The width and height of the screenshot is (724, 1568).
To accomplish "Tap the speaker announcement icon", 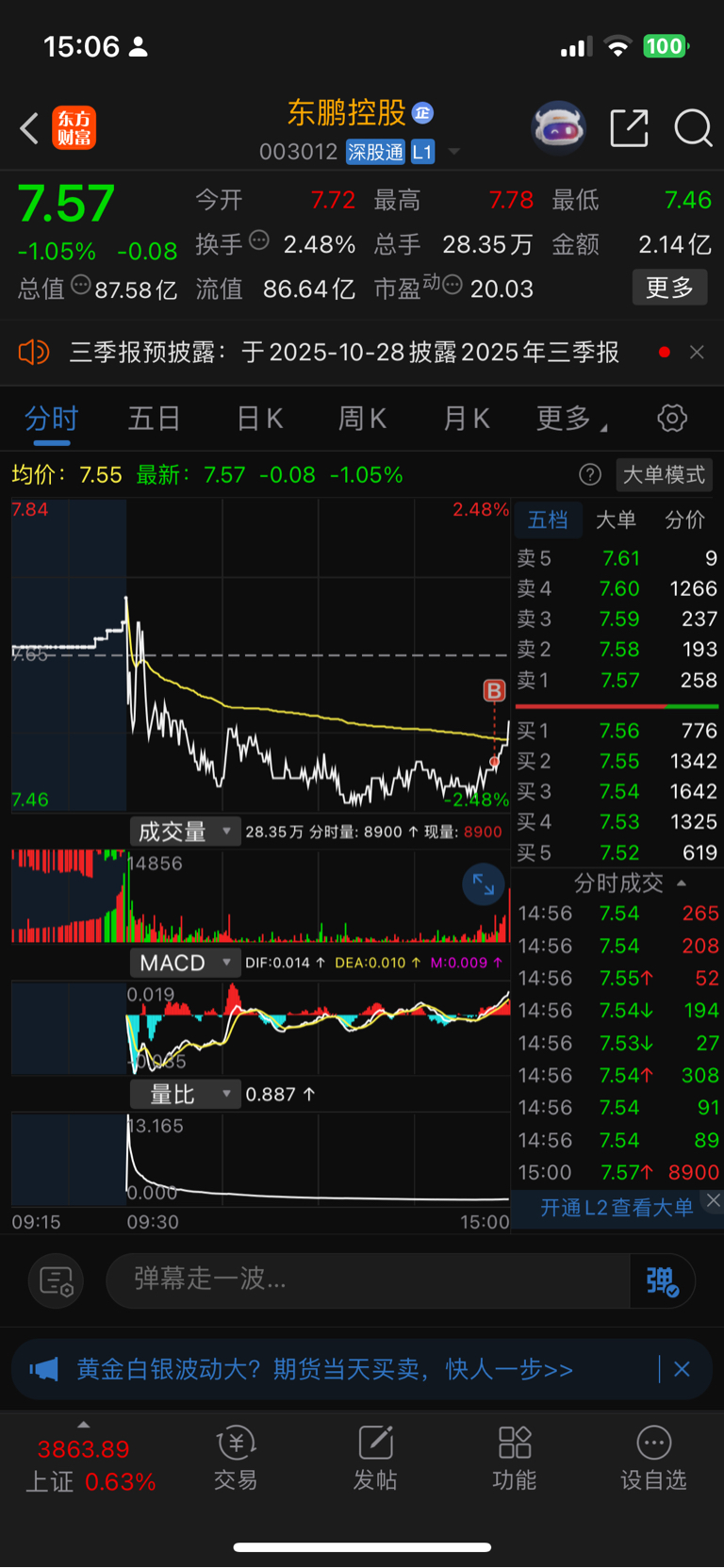I will 34,353.
